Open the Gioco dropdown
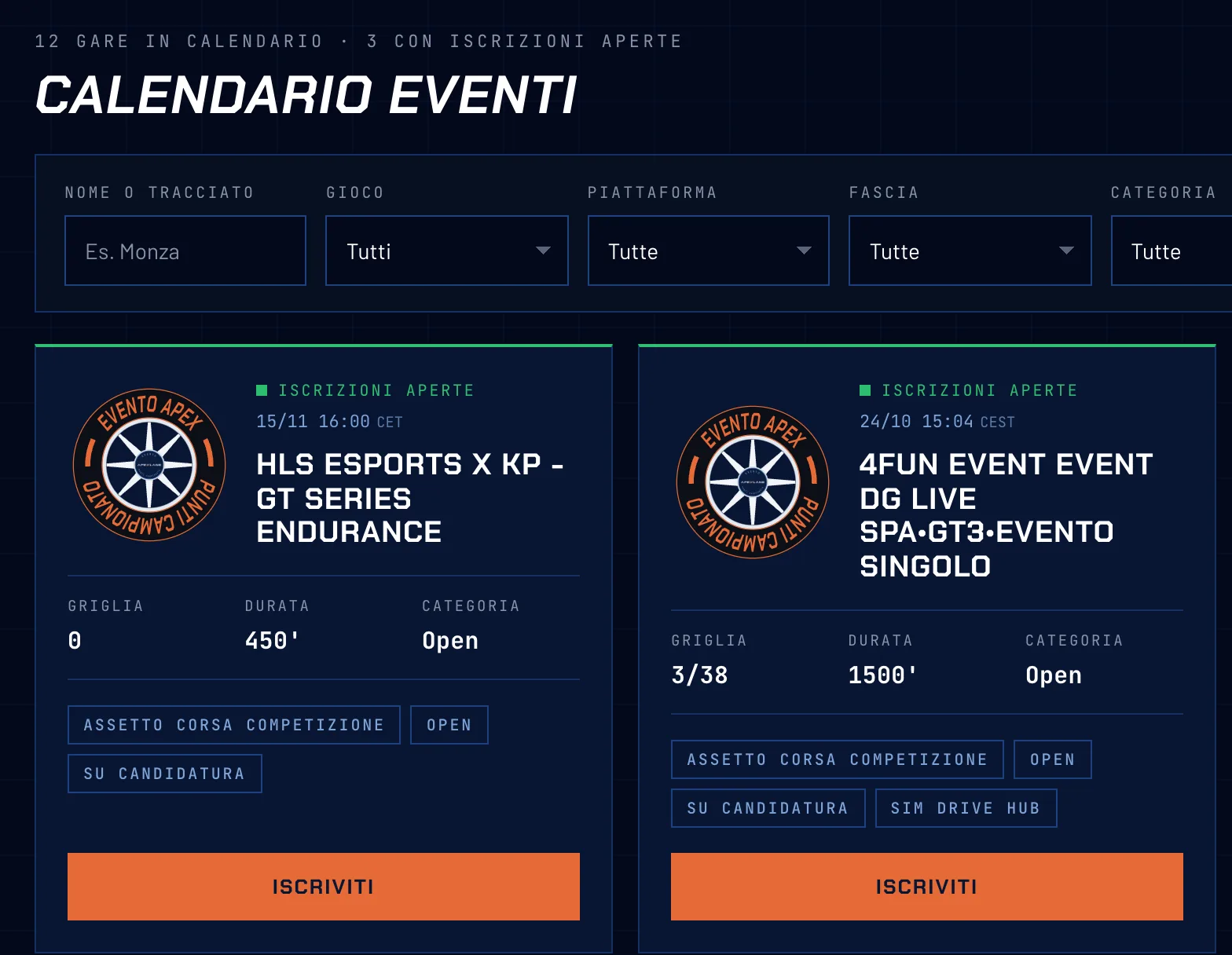Image resolution: width=1232 pixels, height=955 pixels. (447, 251)
